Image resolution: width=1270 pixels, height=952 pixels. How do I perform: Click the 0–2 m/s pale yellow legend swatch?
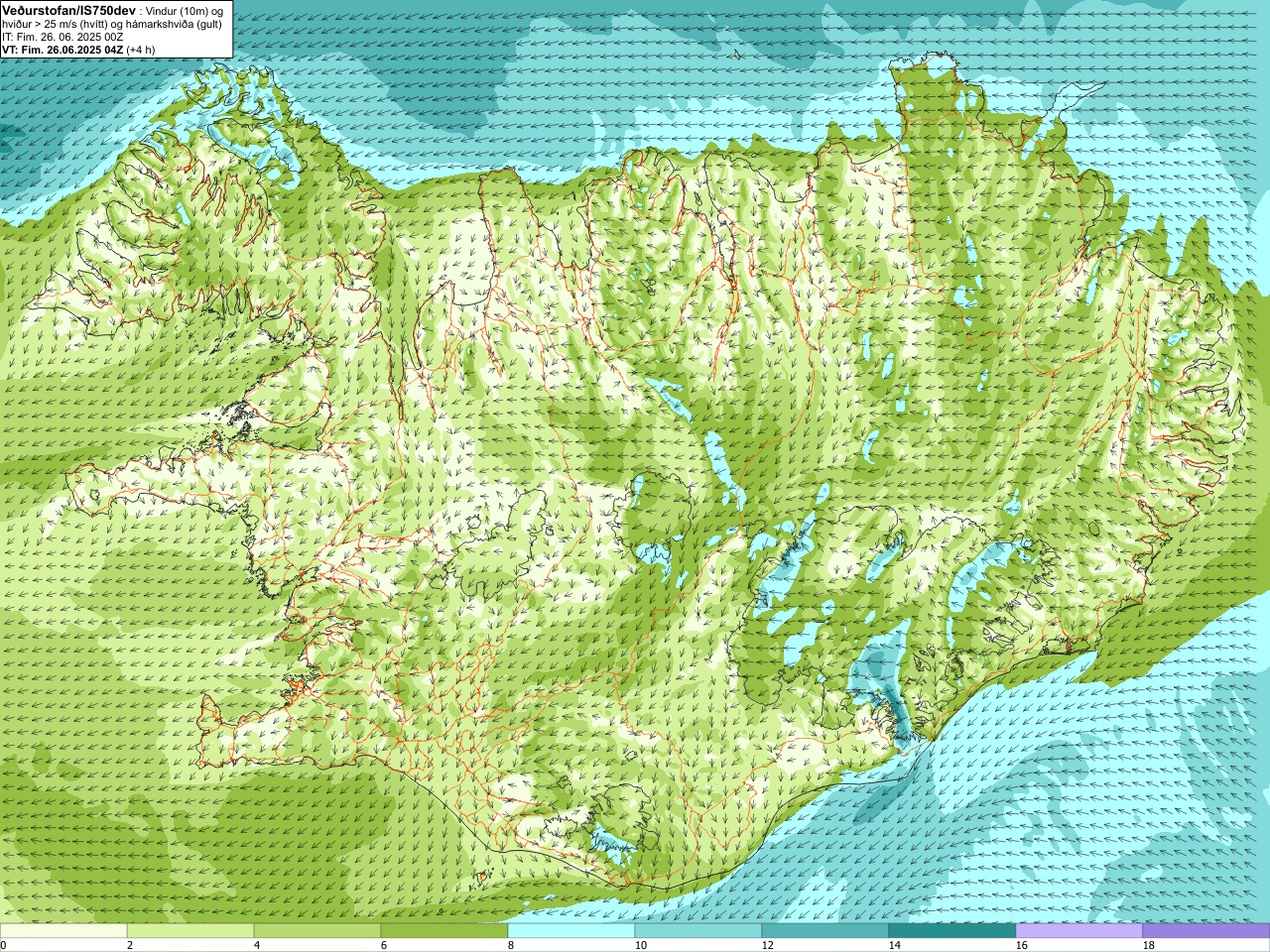(x=63, y=931)
